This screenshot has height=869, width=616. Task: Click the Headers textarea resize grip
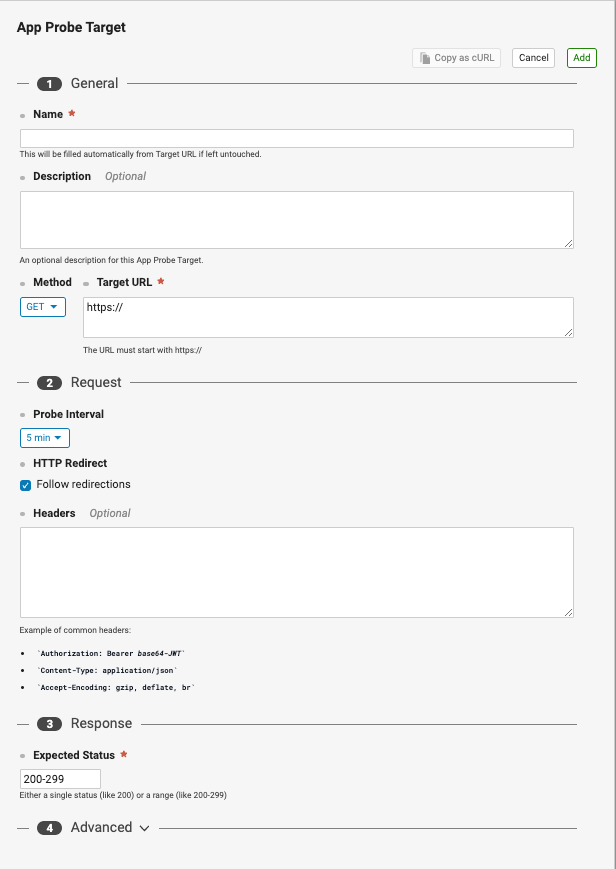(x=568, y=612)
